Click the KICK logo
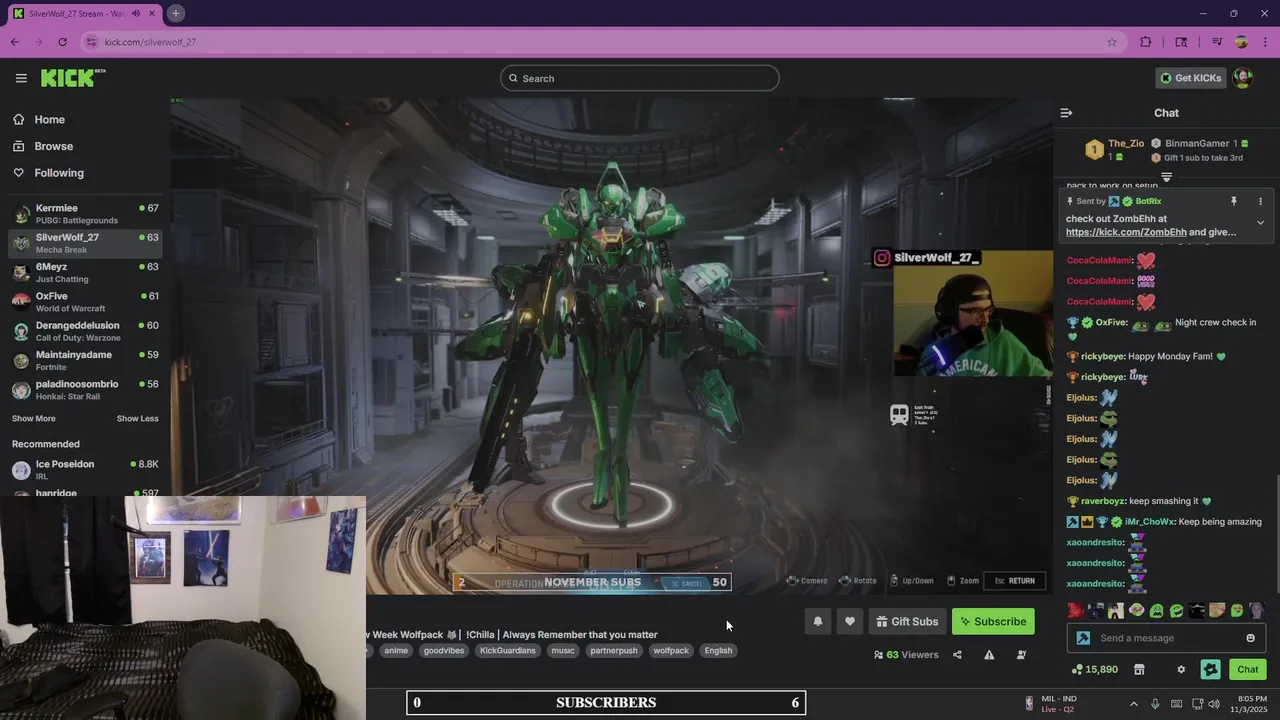The height and width of the screenshot is (720, 1280). 73,78
